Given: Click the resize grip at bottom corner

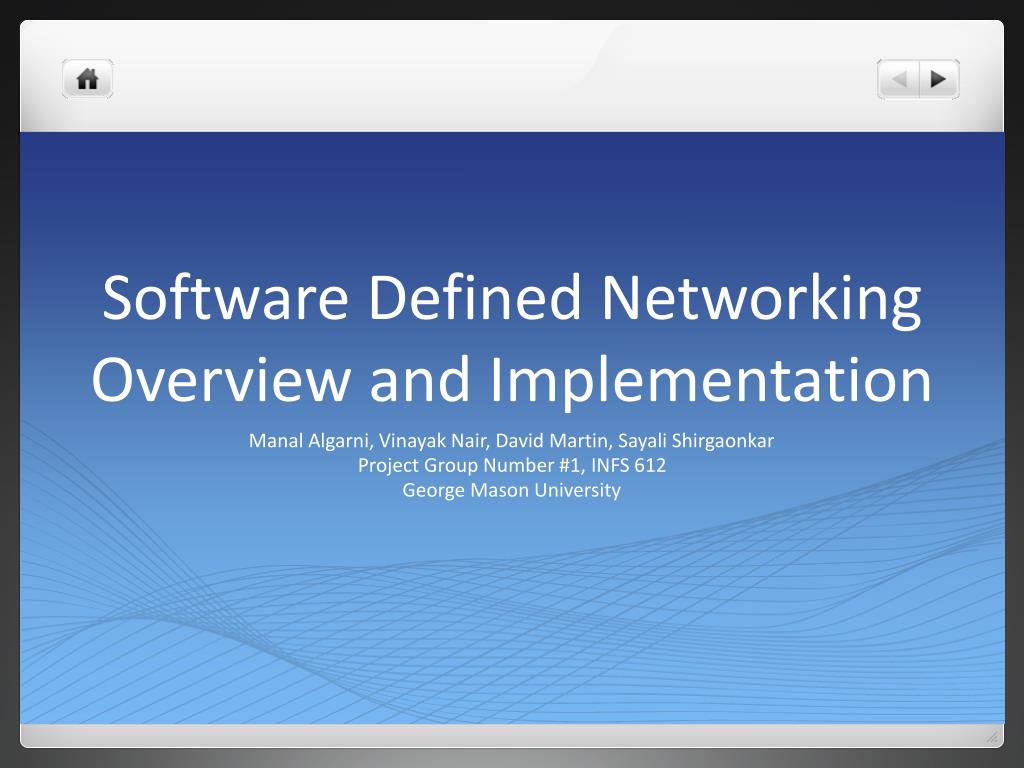Looking at the screenshot, I should click(992, 737).
